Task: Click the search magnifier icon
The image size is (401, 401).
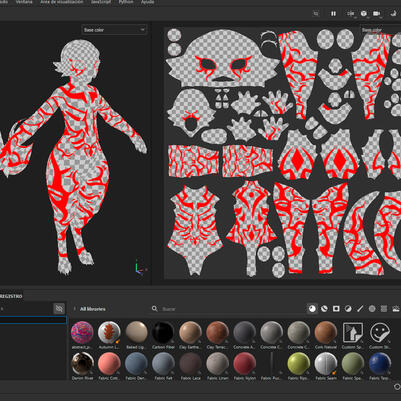Action: (x=155, y=309)
